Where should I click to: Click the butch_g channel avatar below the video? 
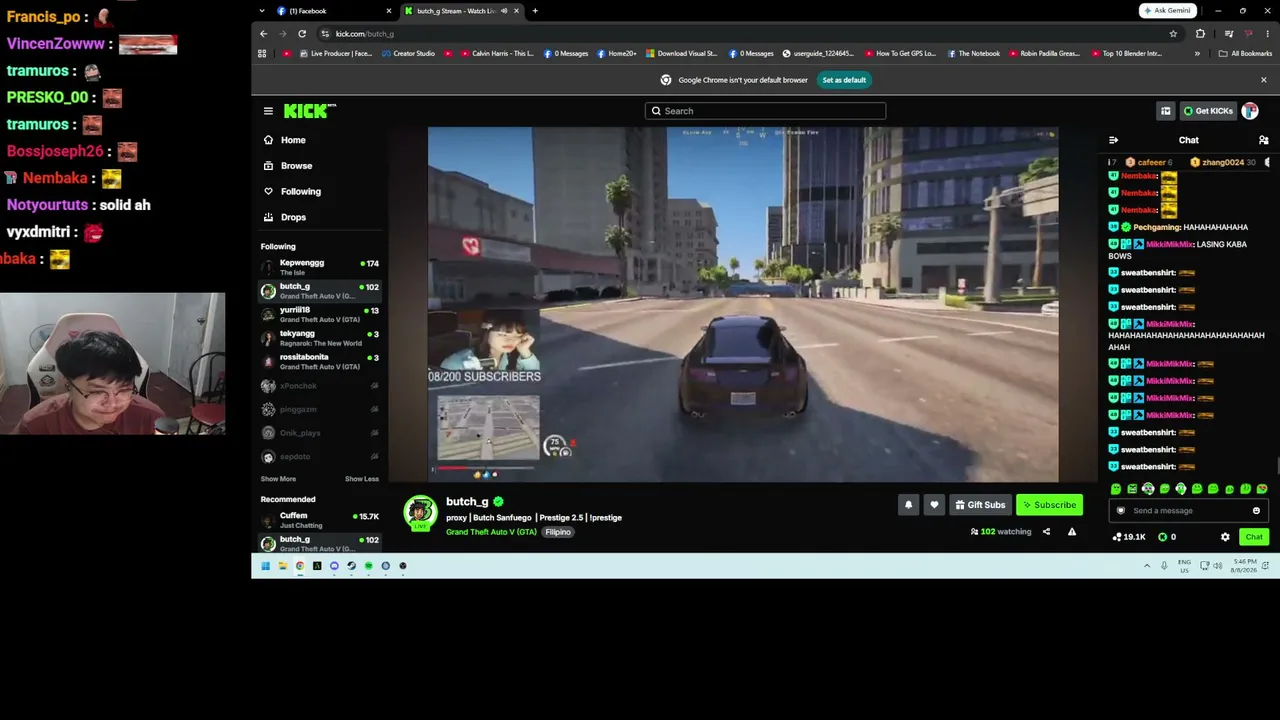pos(420,512)
